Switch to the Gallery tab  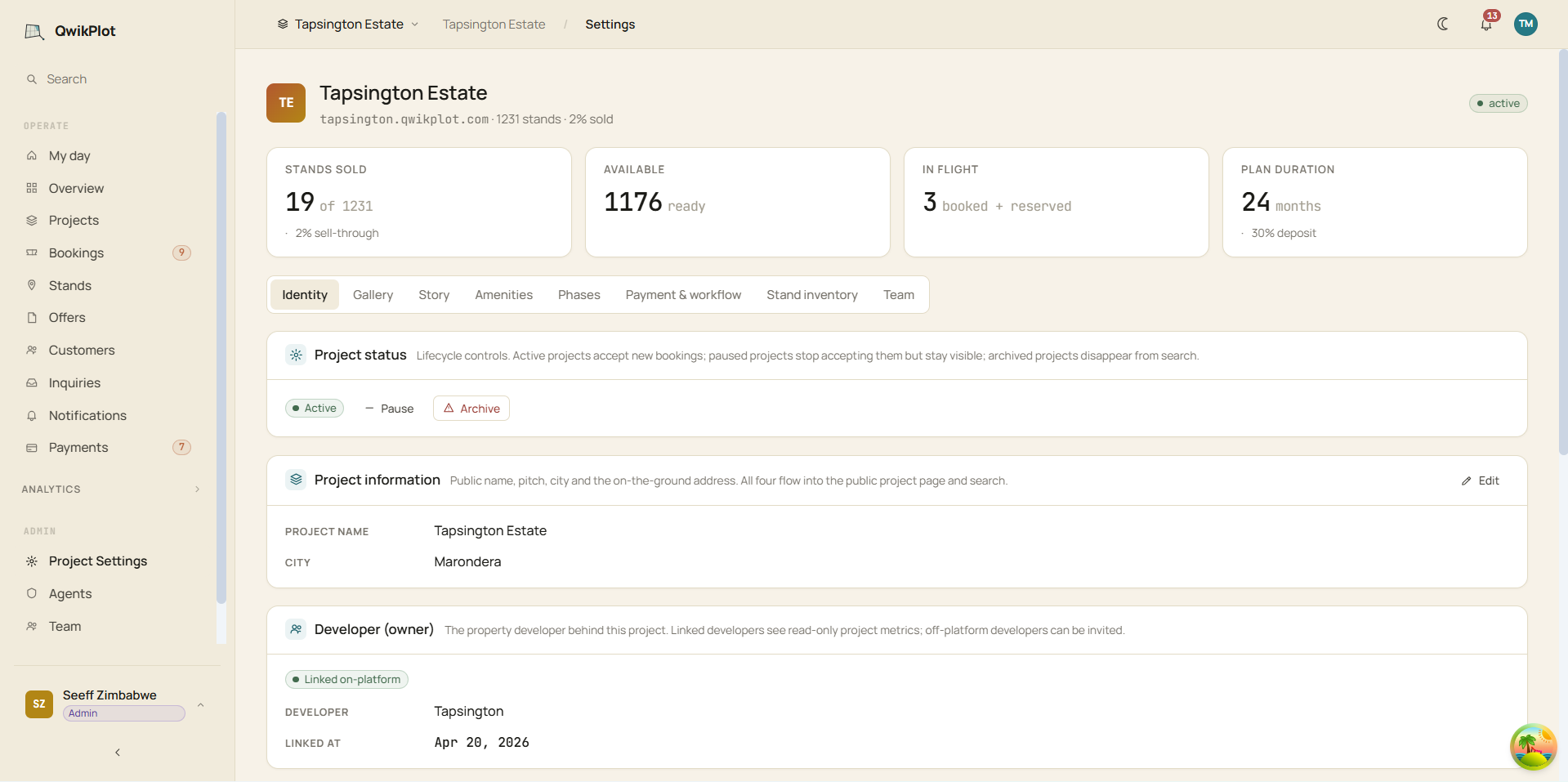(373, 295)
